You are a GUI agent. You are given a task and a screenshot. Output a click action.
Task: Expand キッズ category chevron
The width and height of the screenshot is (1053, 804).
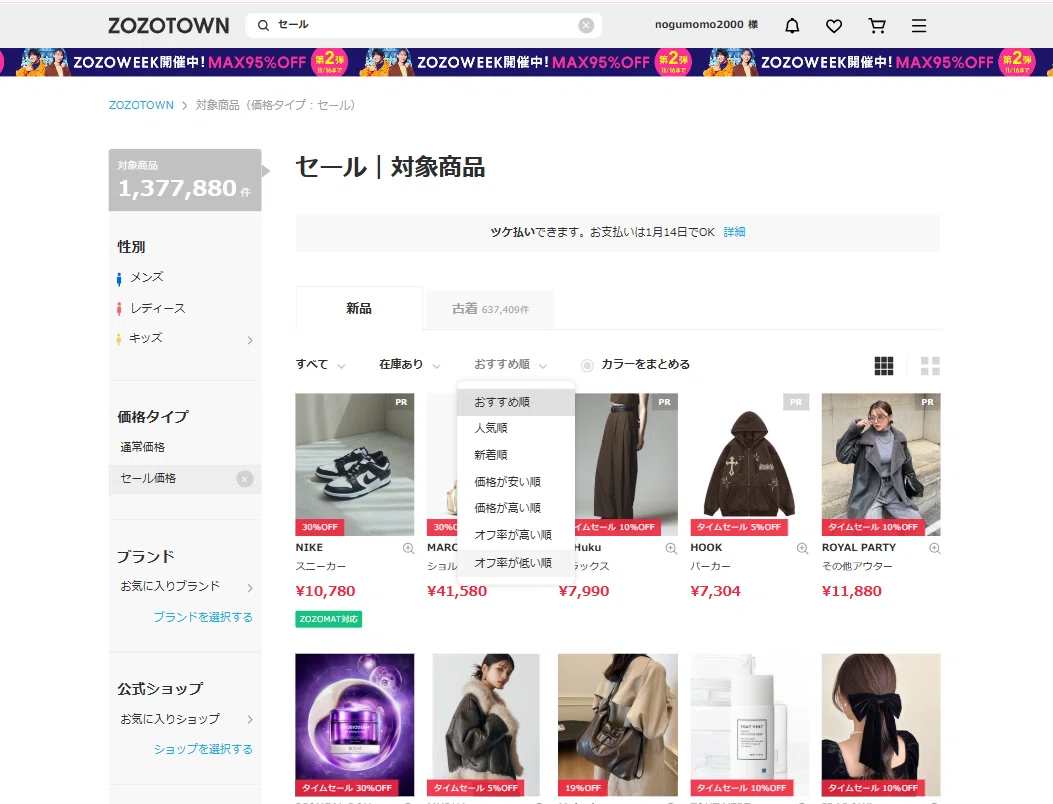250,340
